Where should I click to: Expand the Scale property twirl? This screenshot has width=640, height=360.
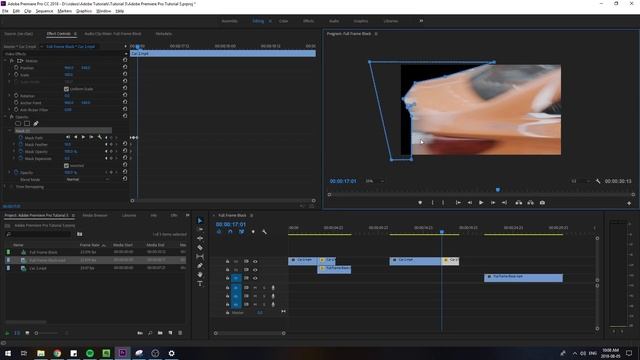tap(9, 74)
